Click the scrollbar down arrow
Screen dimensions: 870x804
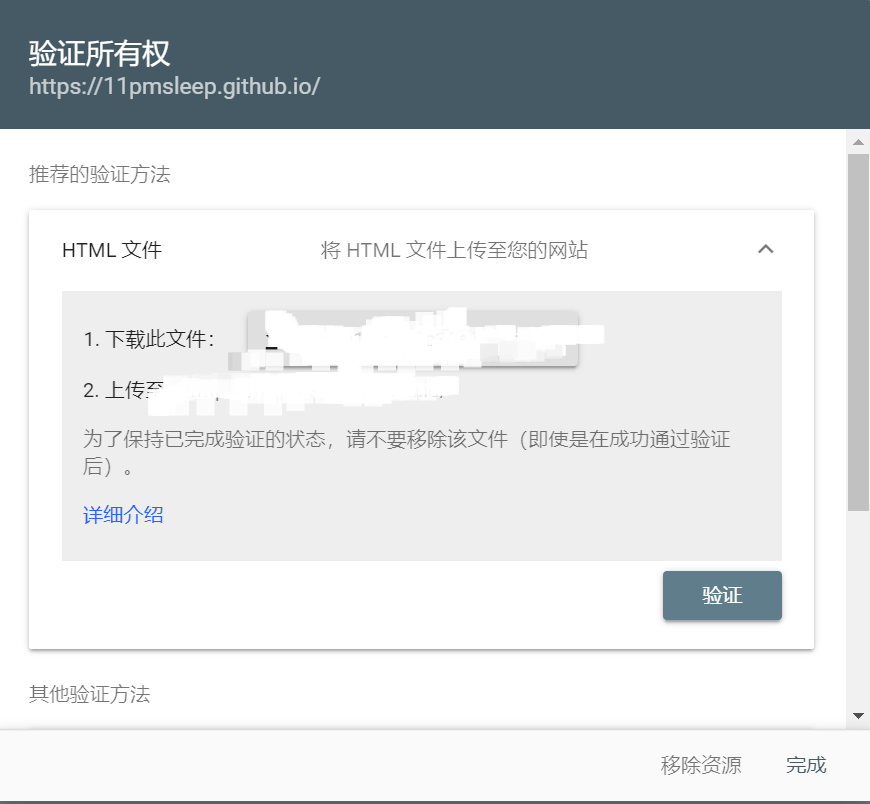point(858,716)
